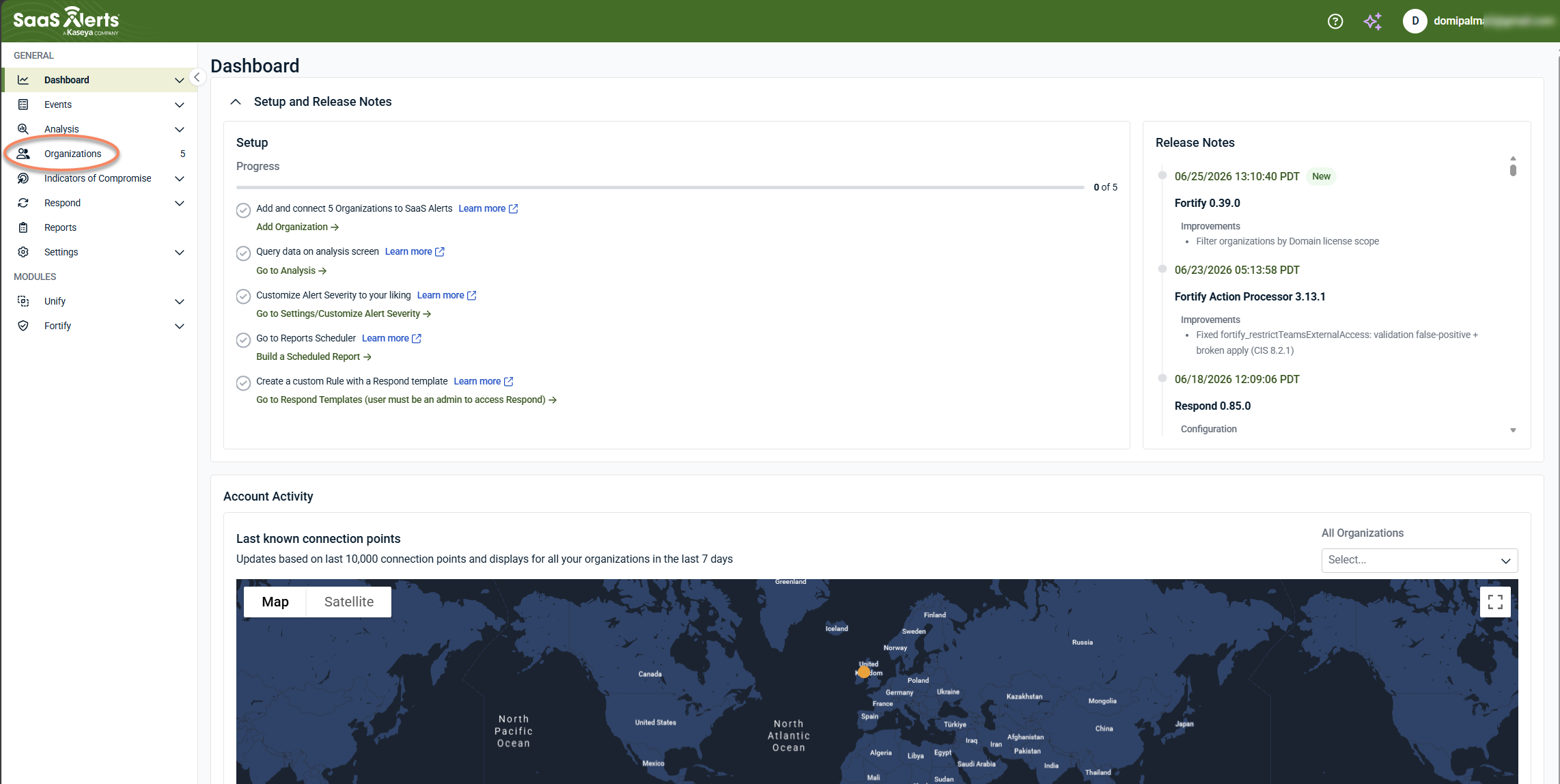Viewport: 1560px width, 784px height.
Task: Open external link icon beside Respond template Learn more
Action: 509,382
